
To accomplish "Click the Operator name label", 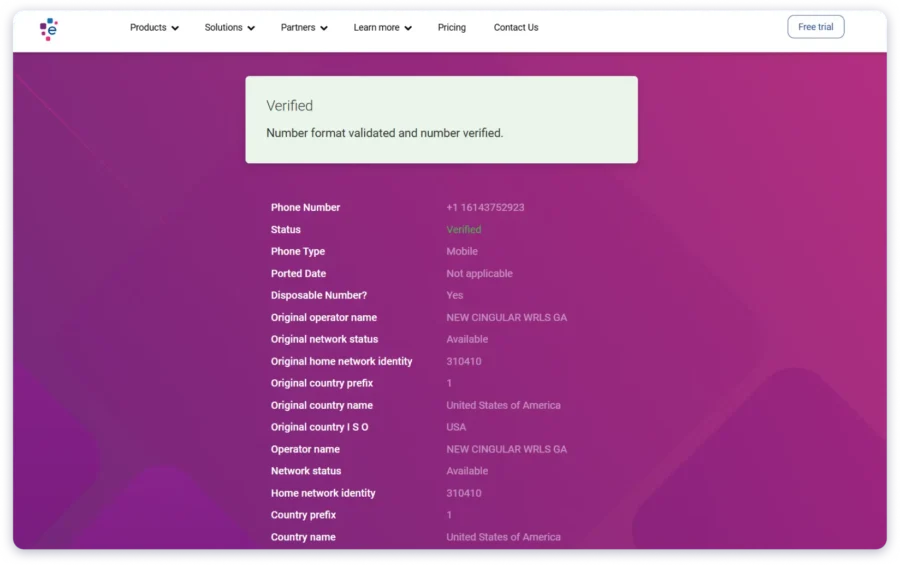I will click(305, 450).
